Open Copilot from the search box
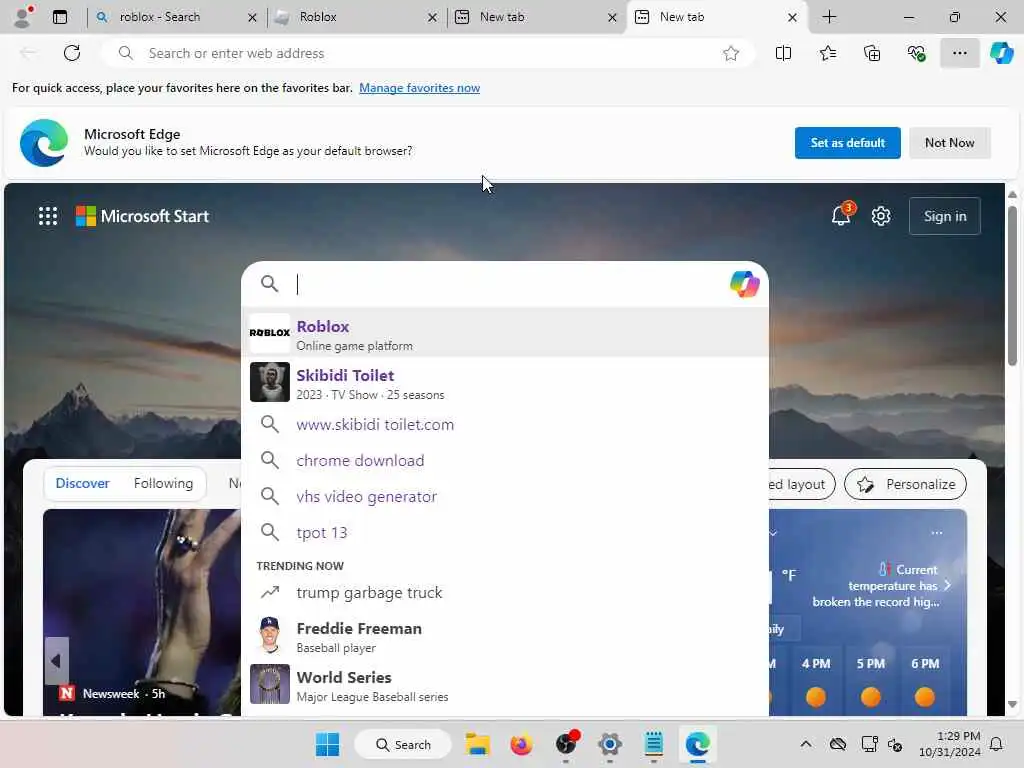Screen dimensions: 1024x768 pos(744,284)
